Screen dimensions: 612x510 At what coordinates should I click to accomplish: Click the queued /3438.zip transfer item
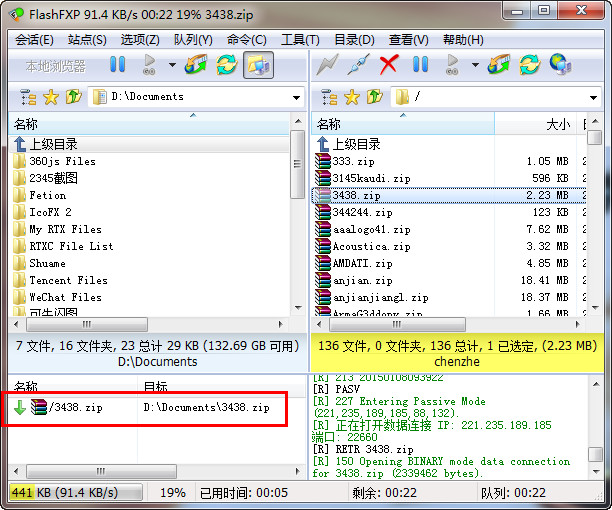[x=75, y=407]
